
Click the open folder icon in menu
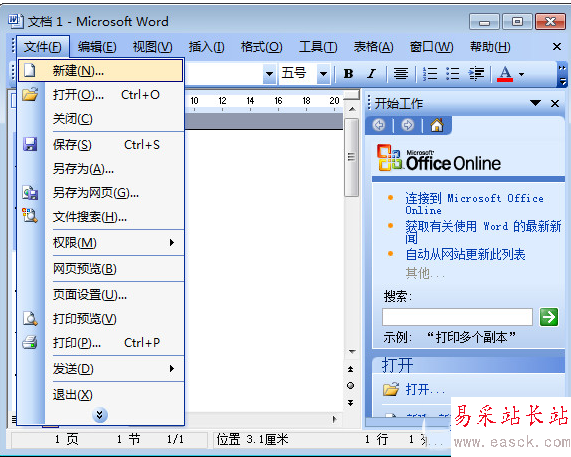(30, 95)
